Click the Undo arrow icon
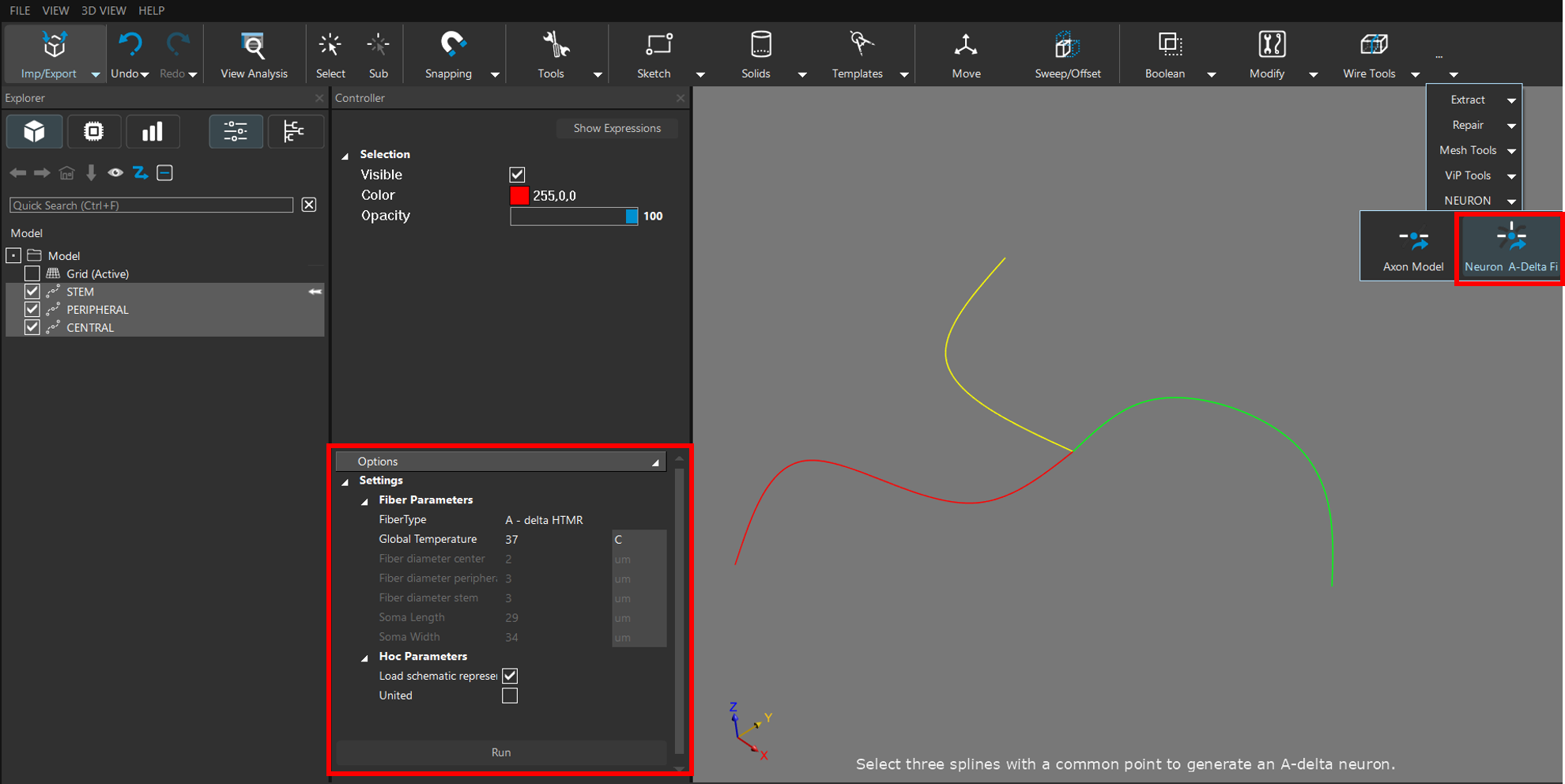The image size is (1565, 784). [129, 45]
